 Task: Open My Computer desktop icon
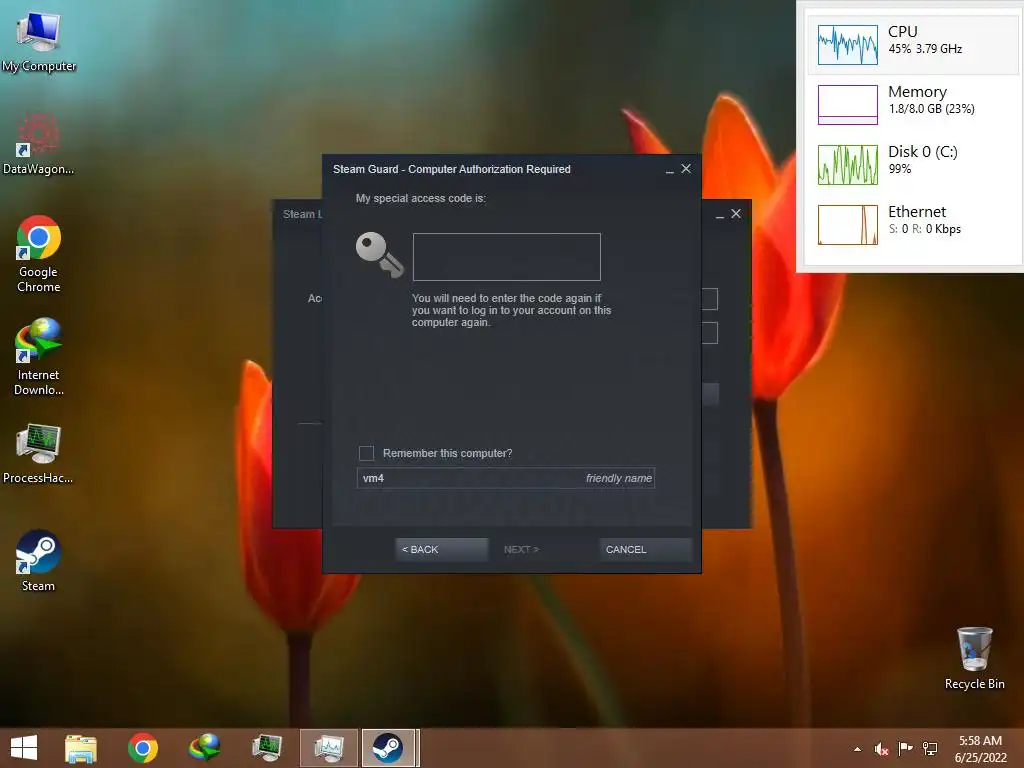39,42
